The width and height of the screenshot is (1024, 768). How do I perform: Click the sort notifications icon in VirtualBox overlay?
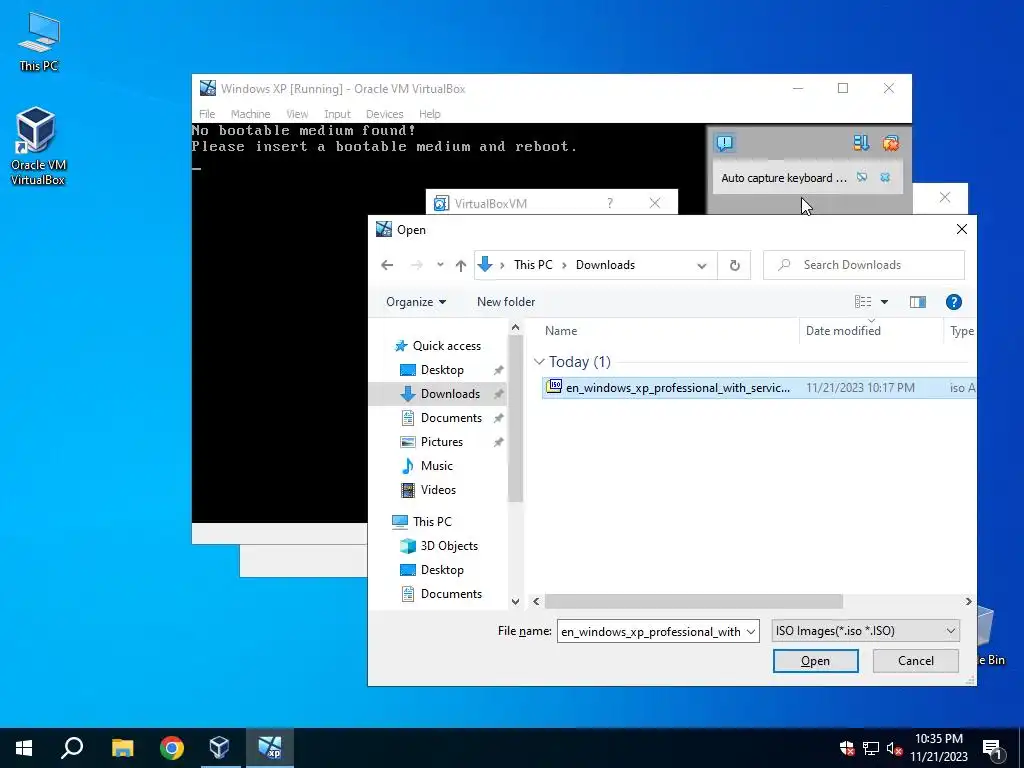point(861,142)
